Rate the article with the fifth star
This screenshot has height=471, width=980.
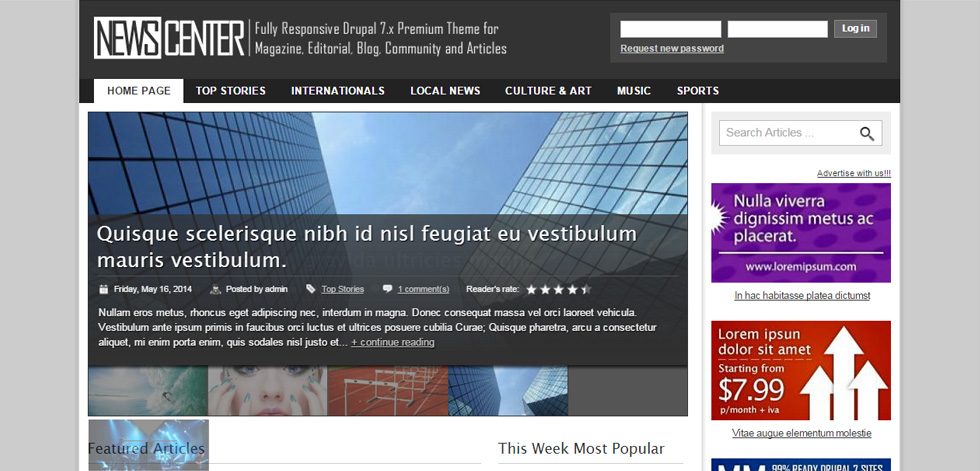tap(586, 289)
